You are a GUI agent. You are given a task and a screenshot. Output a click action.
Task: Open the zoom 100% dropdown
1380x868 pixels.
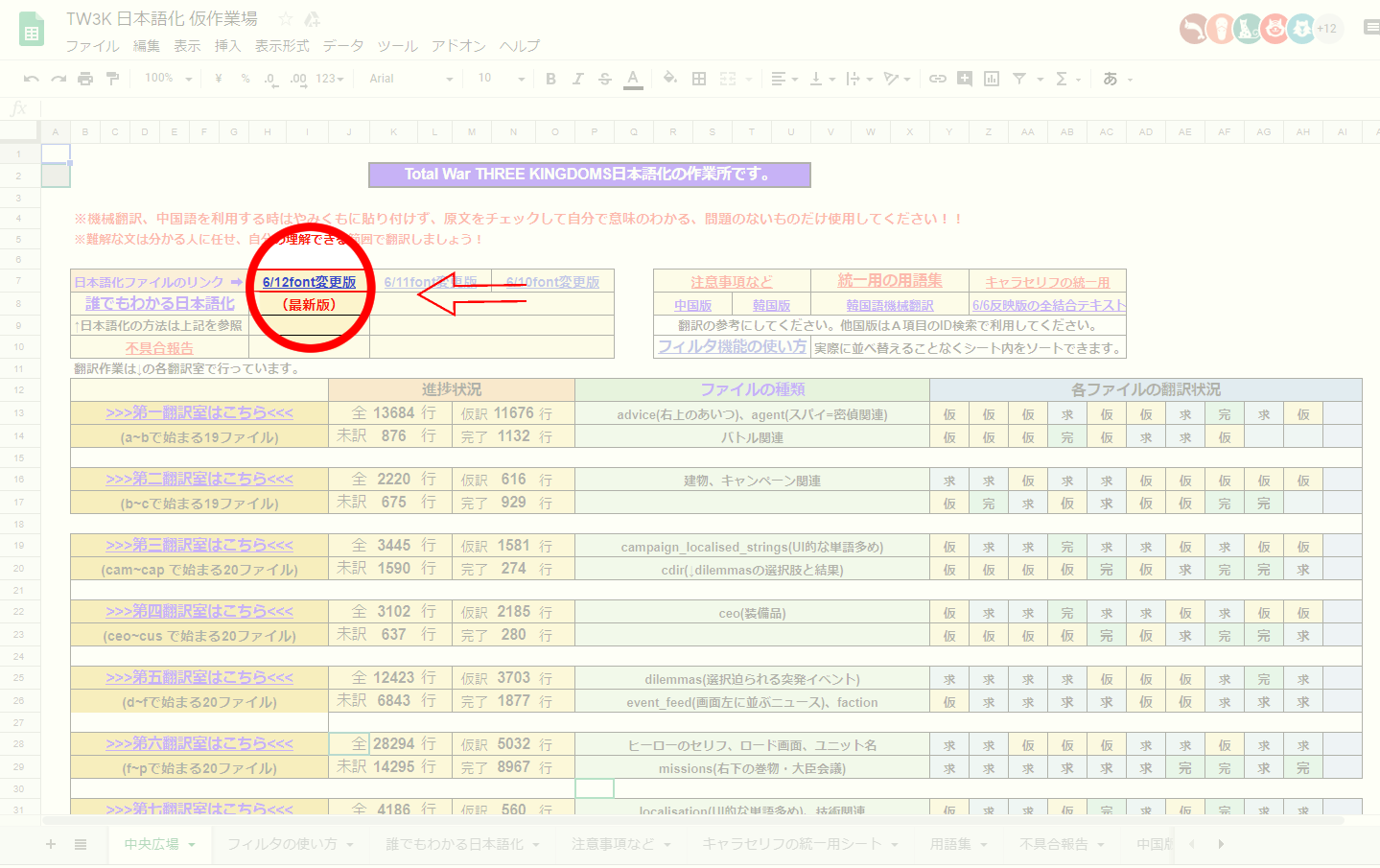168,79
